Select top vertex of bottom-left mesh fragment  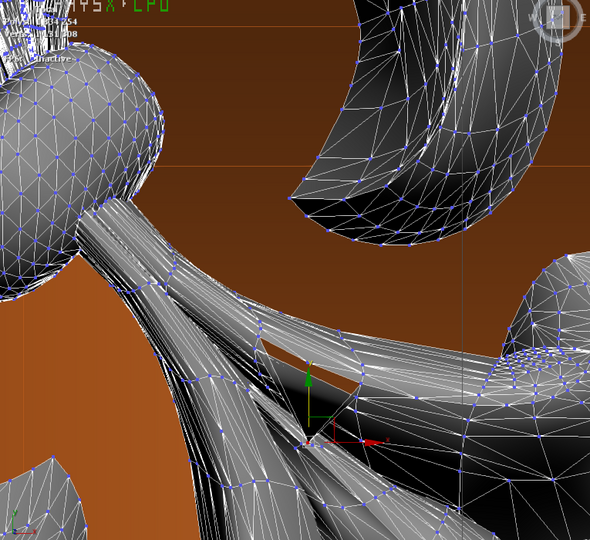point(53,456)
